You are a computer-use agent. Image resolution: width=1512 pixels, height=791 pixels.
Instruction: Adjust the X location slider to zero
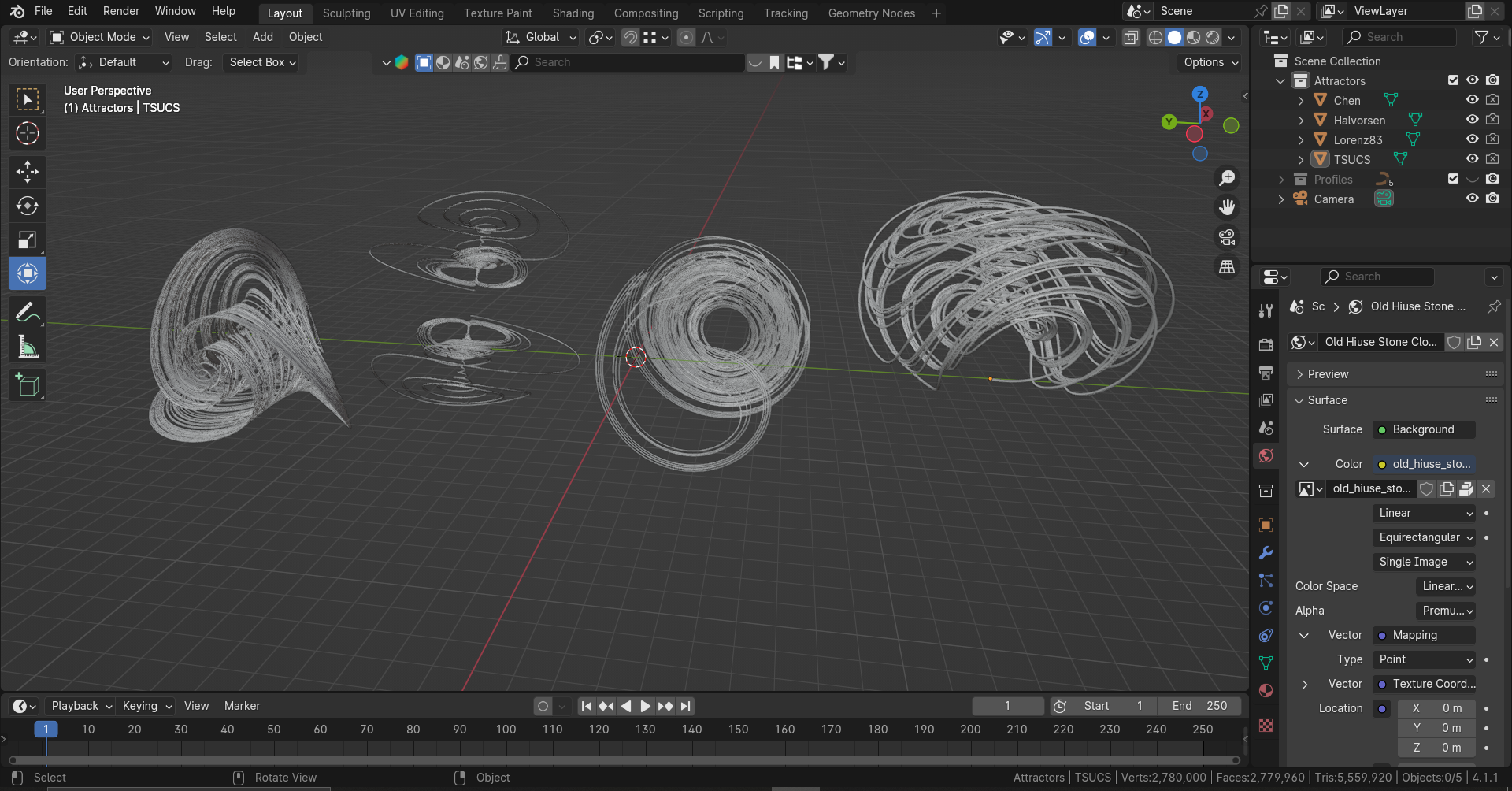[1436, 707]
